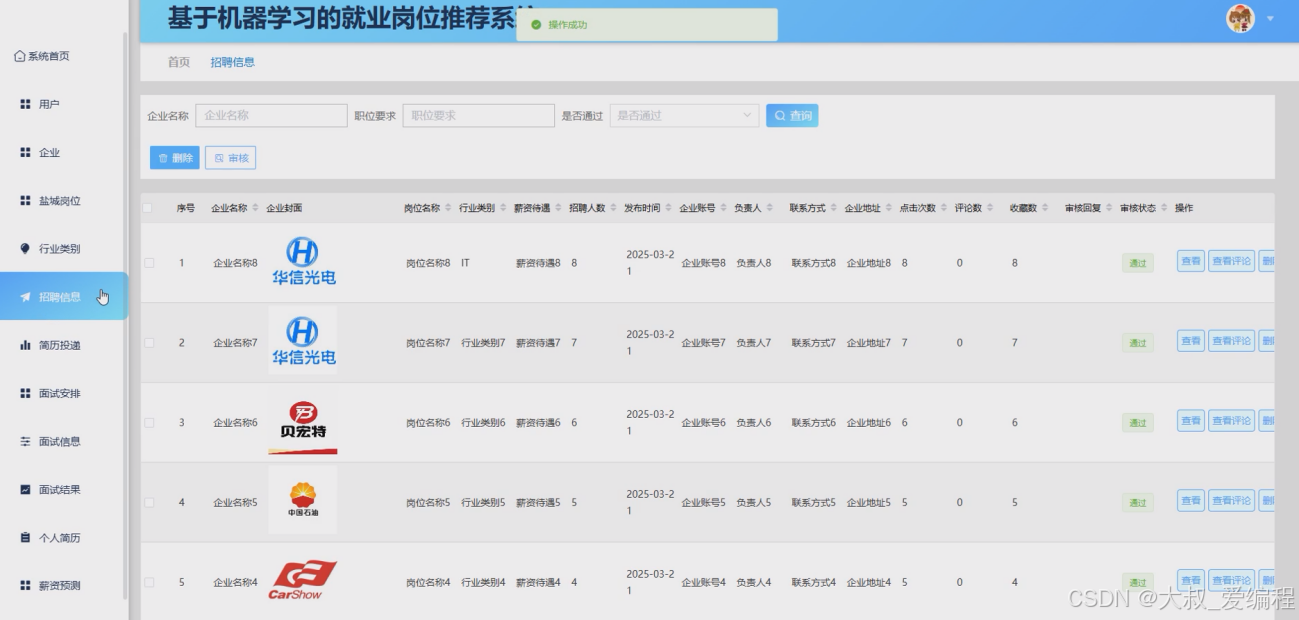Click the 联系方式6 cell
1299x620 pixels.
coord(814,423)
